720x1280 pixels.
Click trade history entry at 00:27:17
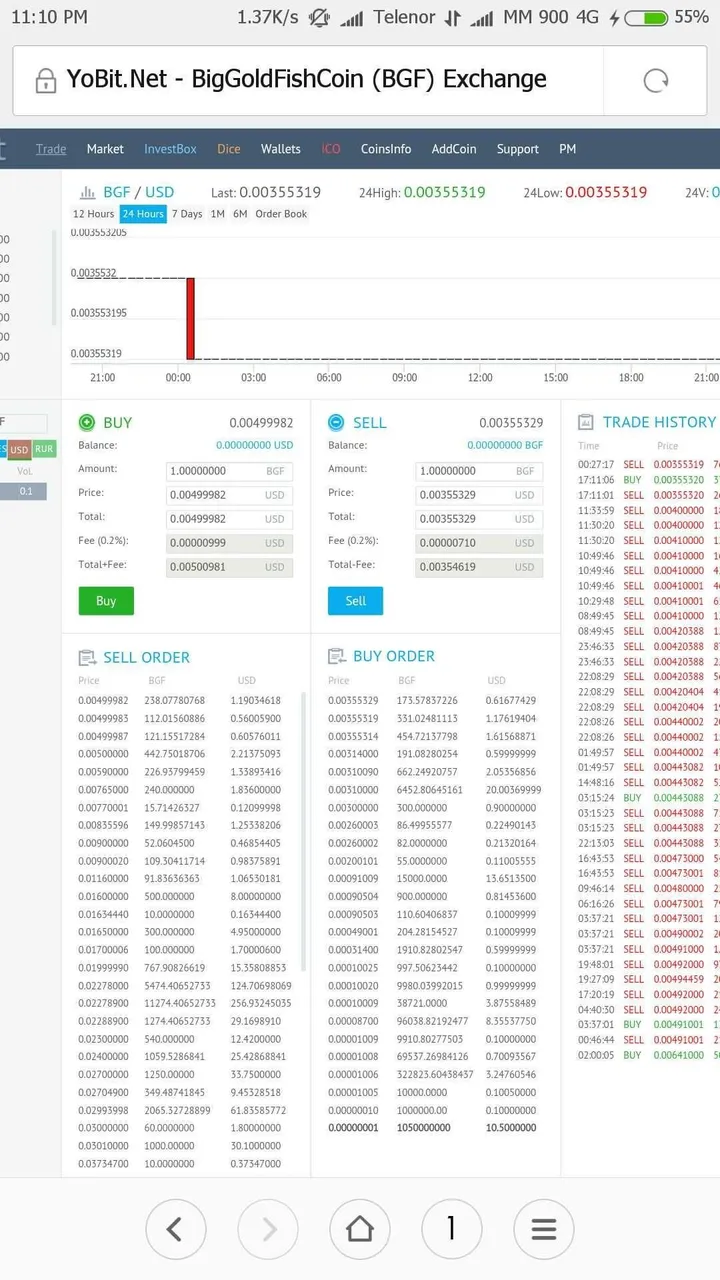648,465
